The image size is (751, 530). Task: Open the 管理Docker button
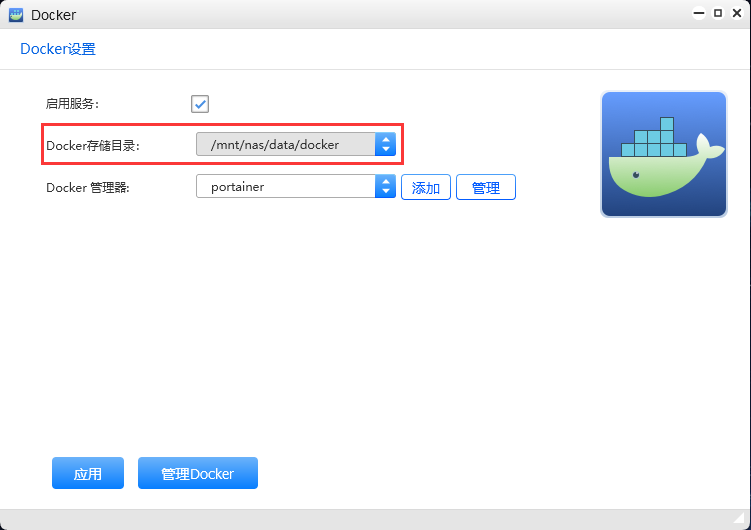[x=198, y=473]
